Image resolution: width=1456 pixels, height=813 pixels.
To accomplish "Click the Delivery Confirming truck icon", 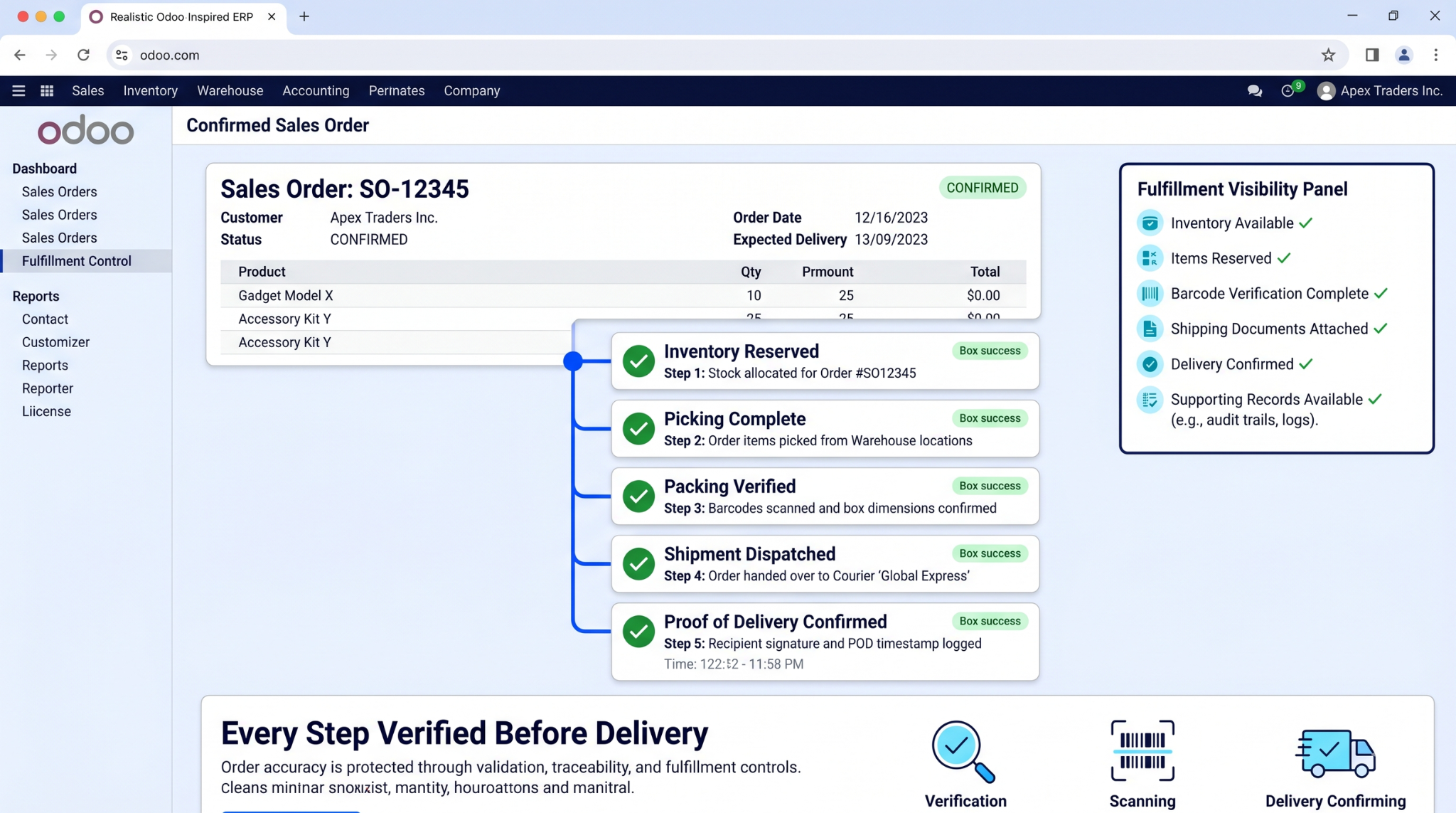I will click(1335, 753).
